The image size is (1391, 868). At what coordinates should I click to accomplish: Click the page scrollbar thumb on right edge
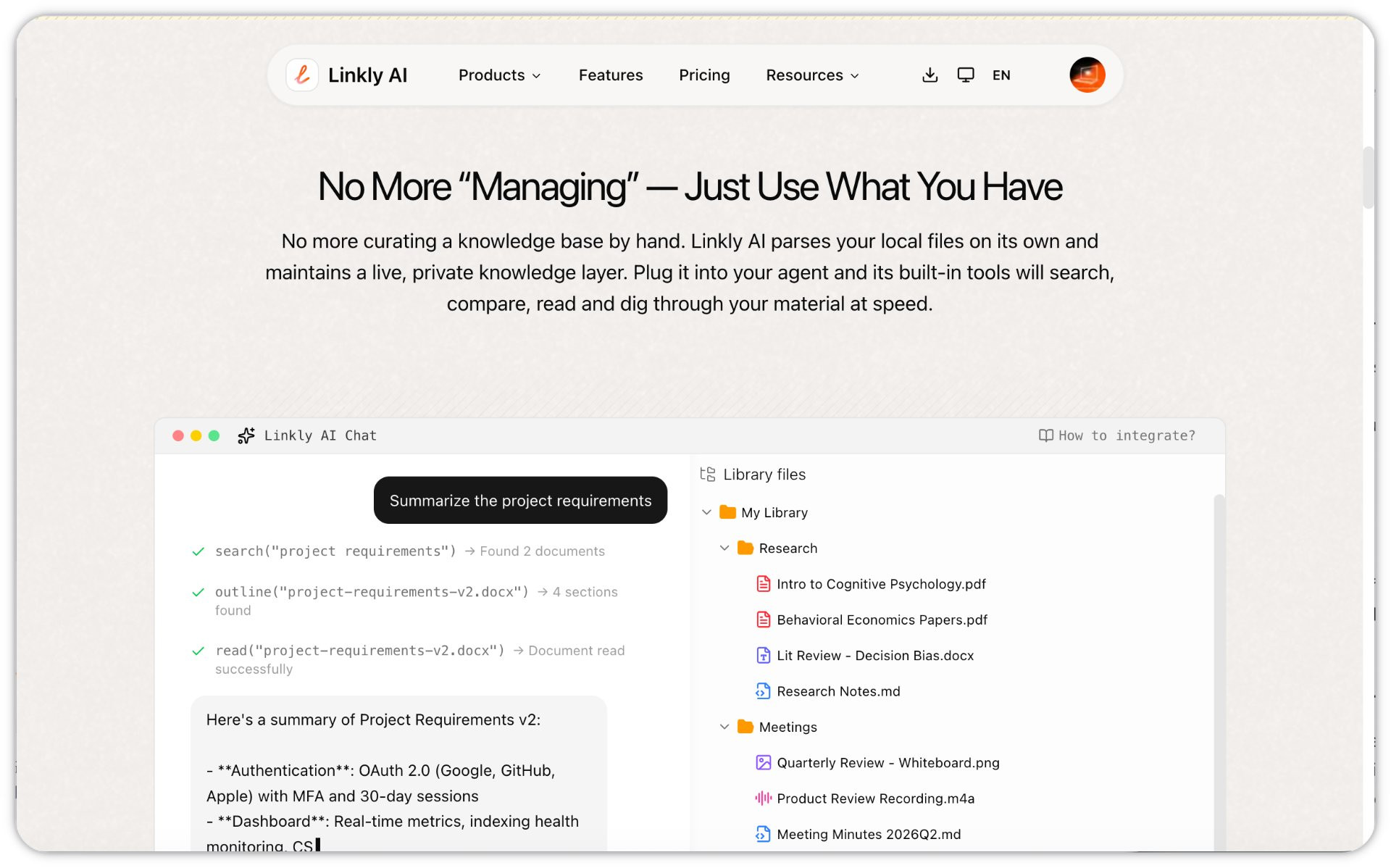coord(1368,177)
